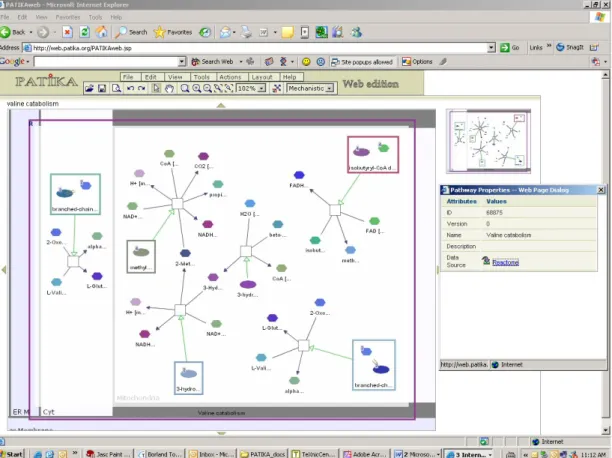
Task: Refresh the page with the Refresh icon
Action: pyautogui.click(x=84, y=32)
